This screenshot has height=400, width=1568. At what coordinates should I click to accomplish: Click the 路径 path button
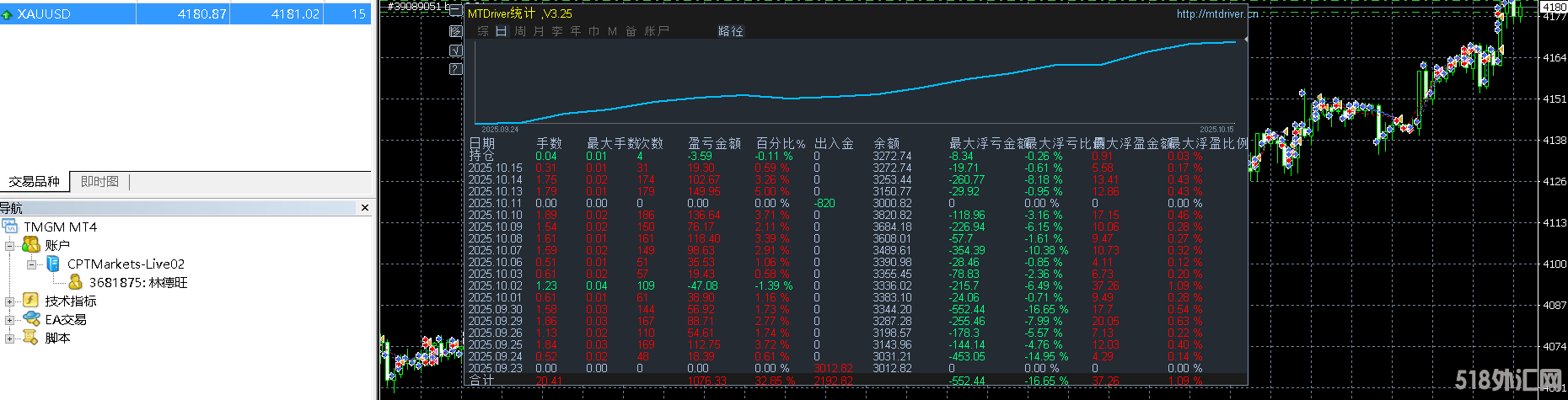point(730,31)
